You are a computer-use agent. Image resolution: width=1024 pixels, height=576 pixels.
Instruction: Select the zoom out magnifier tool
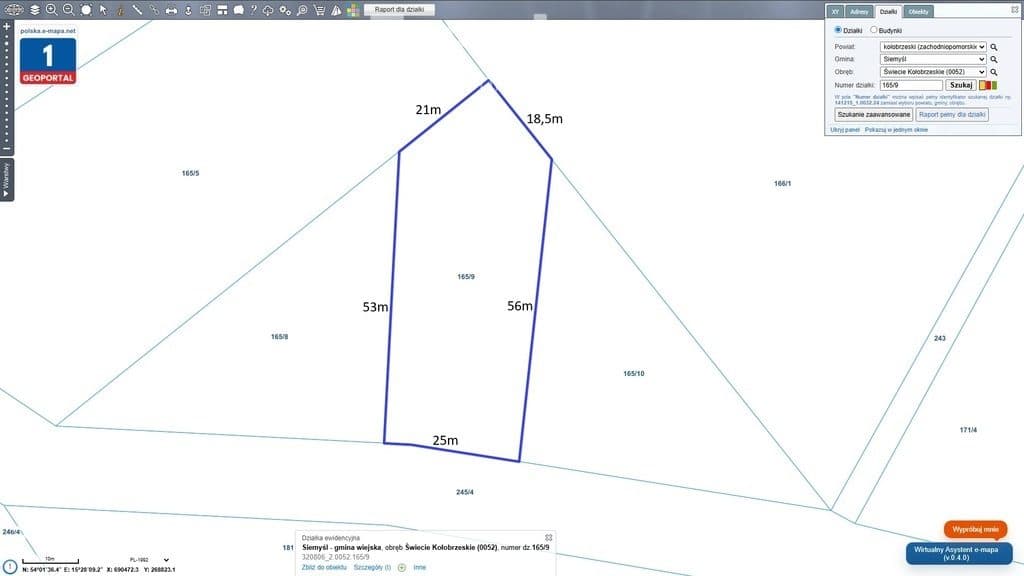[69, 10]
